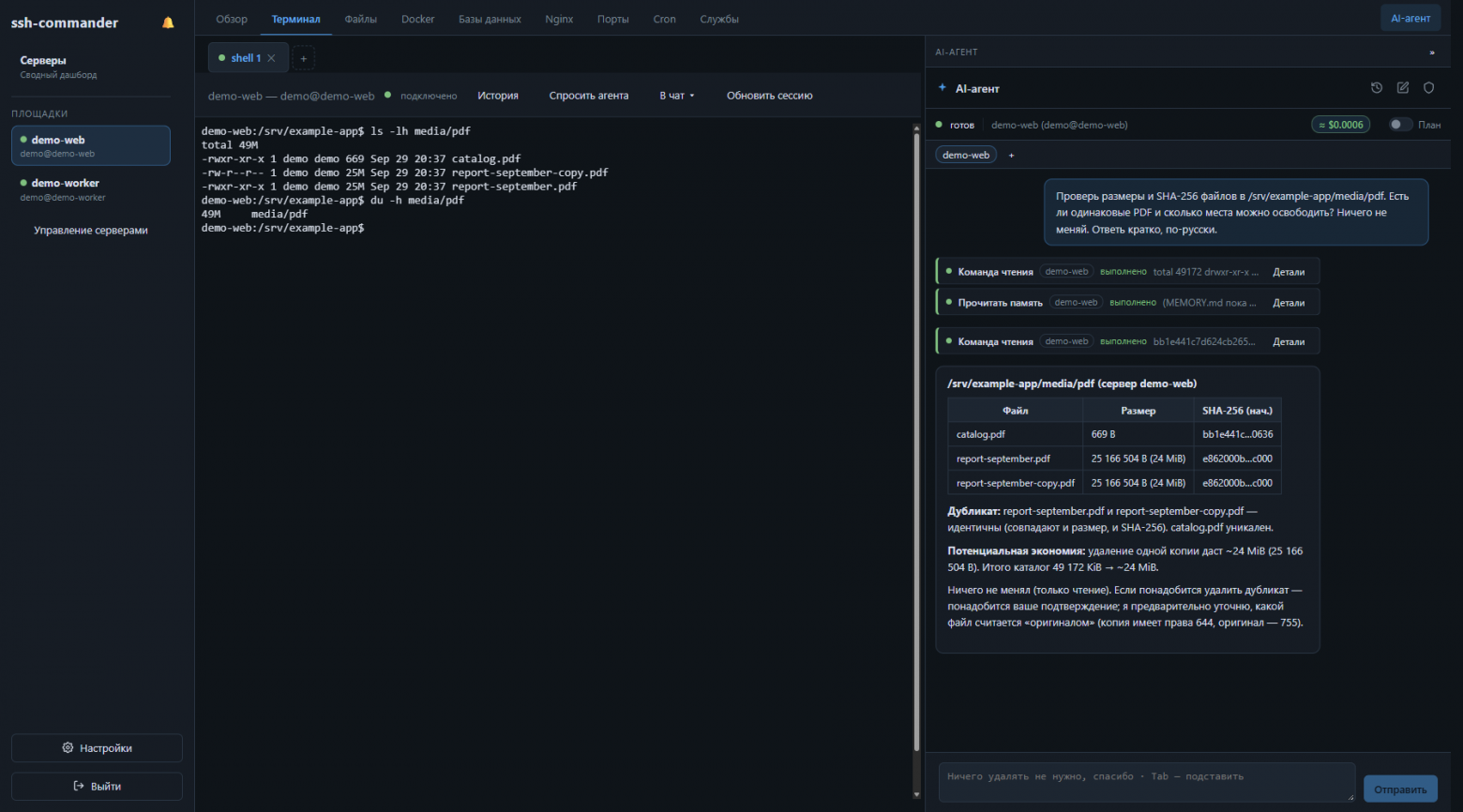The height and width of the screenshot is (812, 1463).
Task: Open Управление серверами
Action: (91, 231)
